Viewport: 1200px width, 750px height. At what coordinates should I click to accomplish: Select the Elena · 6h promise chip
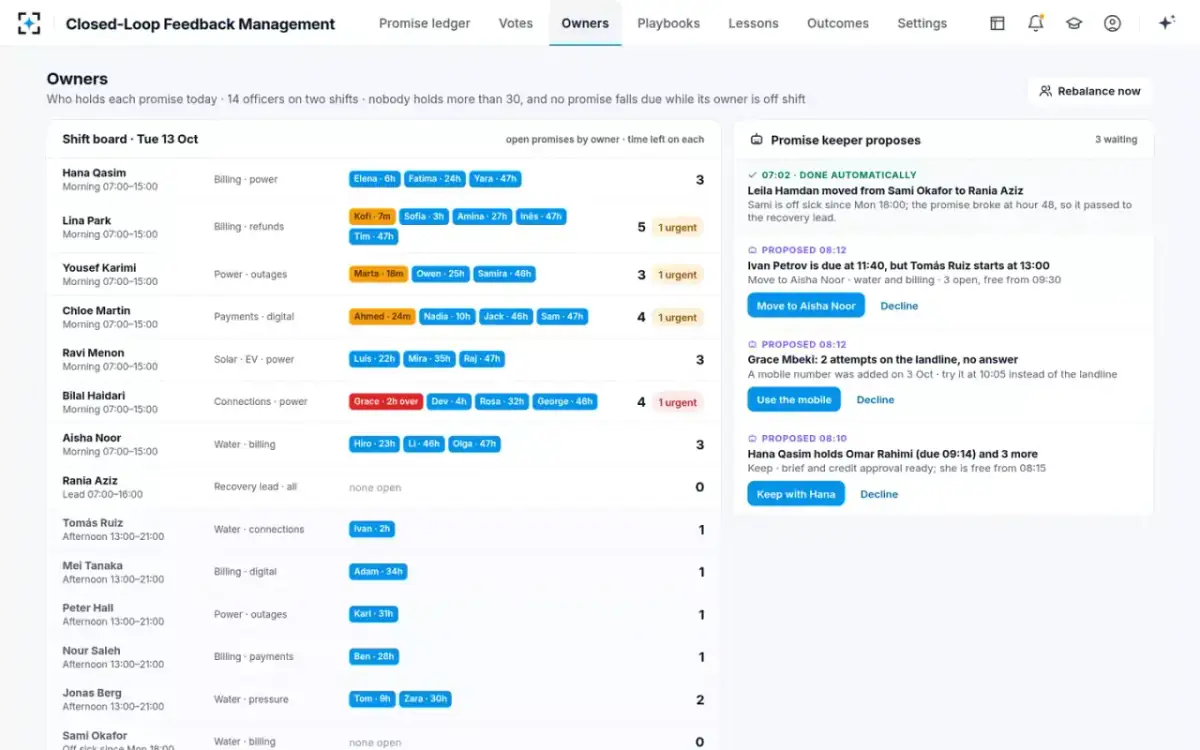point(375,179)
